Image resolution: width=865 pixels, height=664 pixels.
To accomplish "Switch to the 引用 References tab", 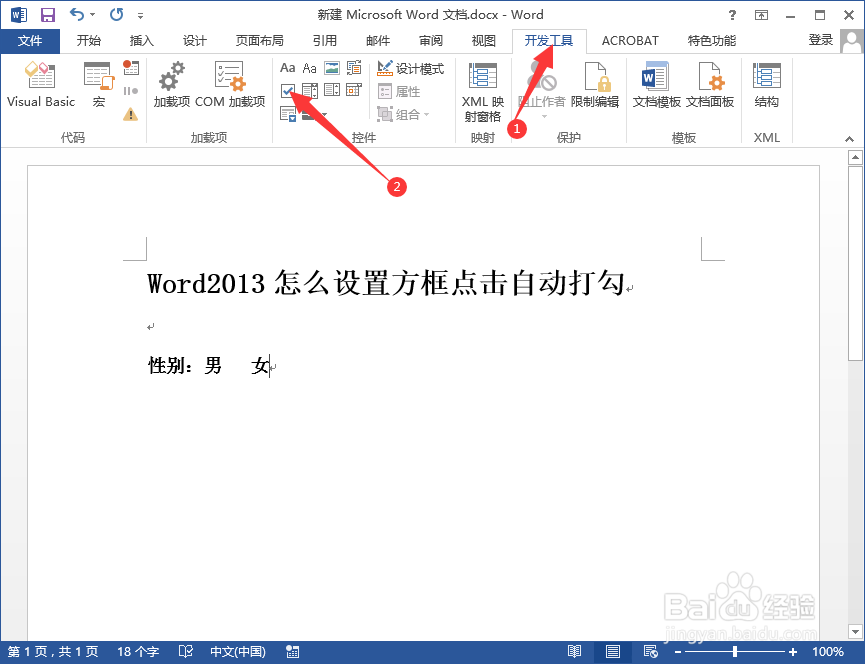I will 324,41.
